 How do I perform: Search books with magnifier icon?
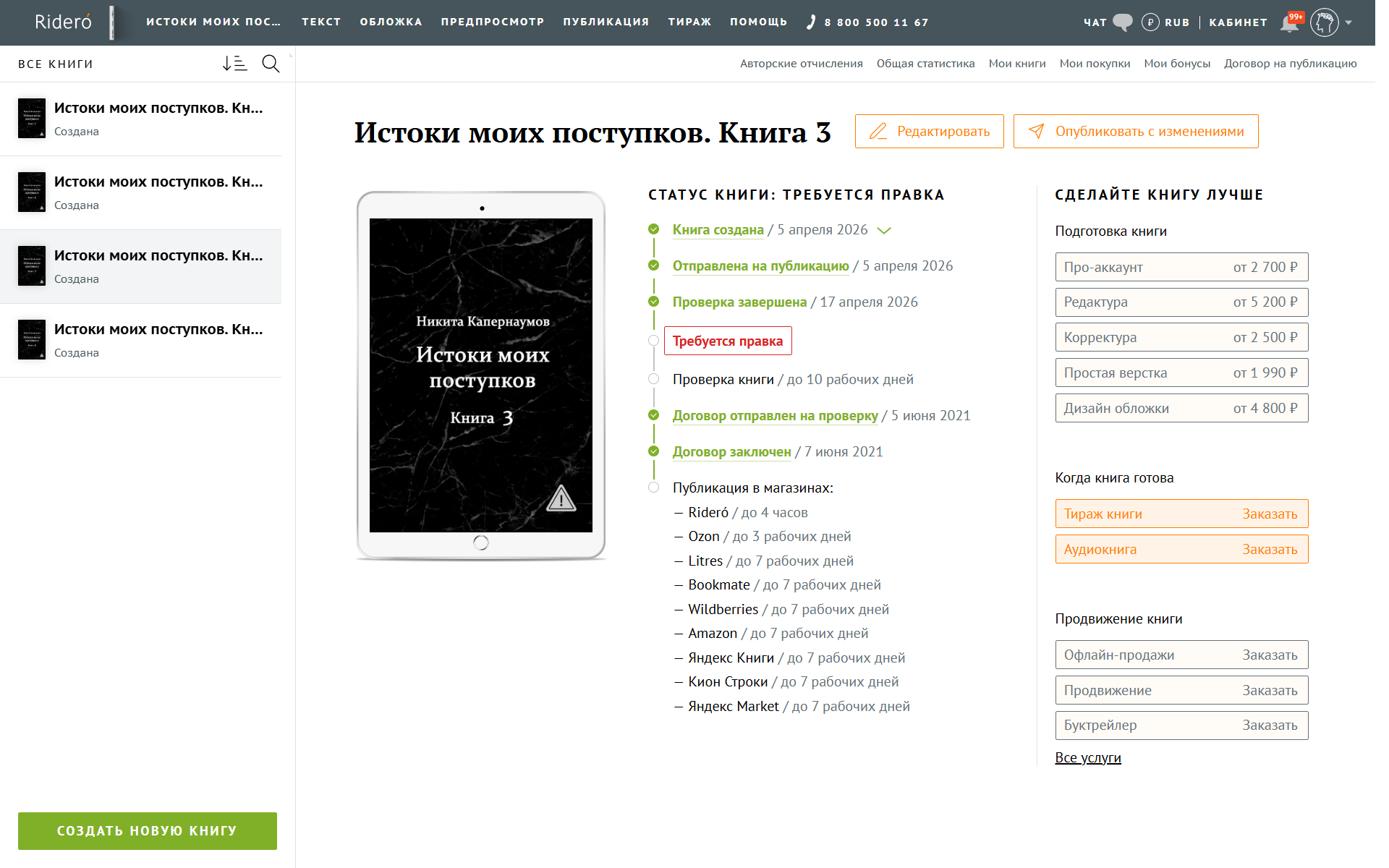(271, 64)
